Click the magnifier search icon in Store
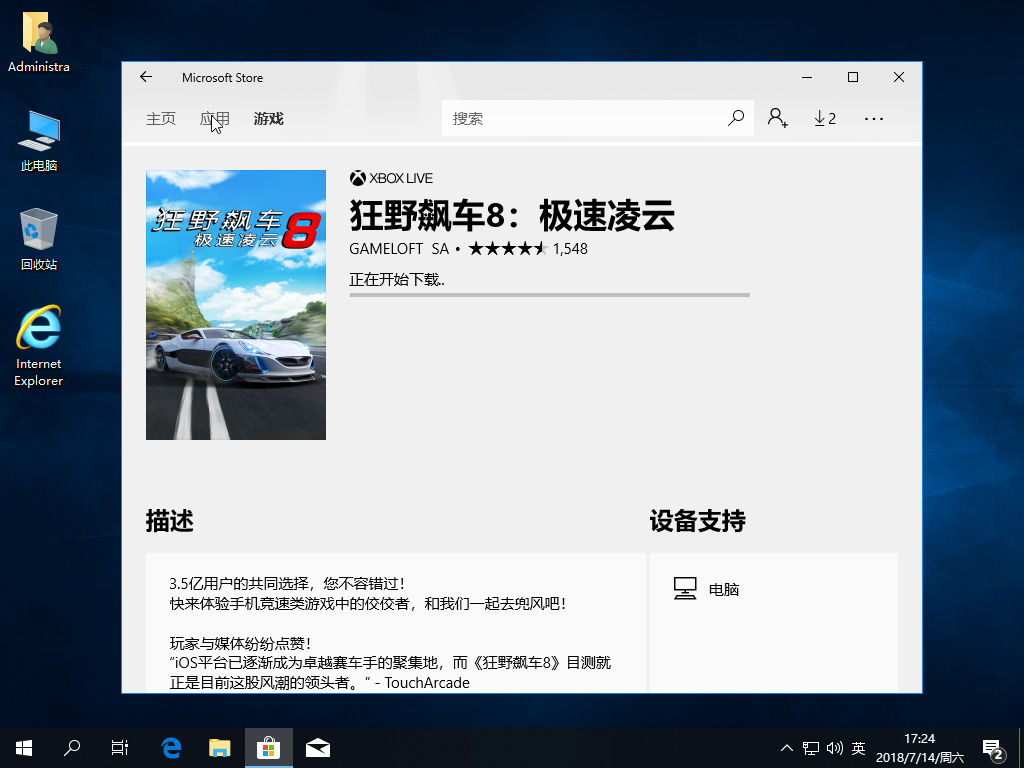 [736, 118]
